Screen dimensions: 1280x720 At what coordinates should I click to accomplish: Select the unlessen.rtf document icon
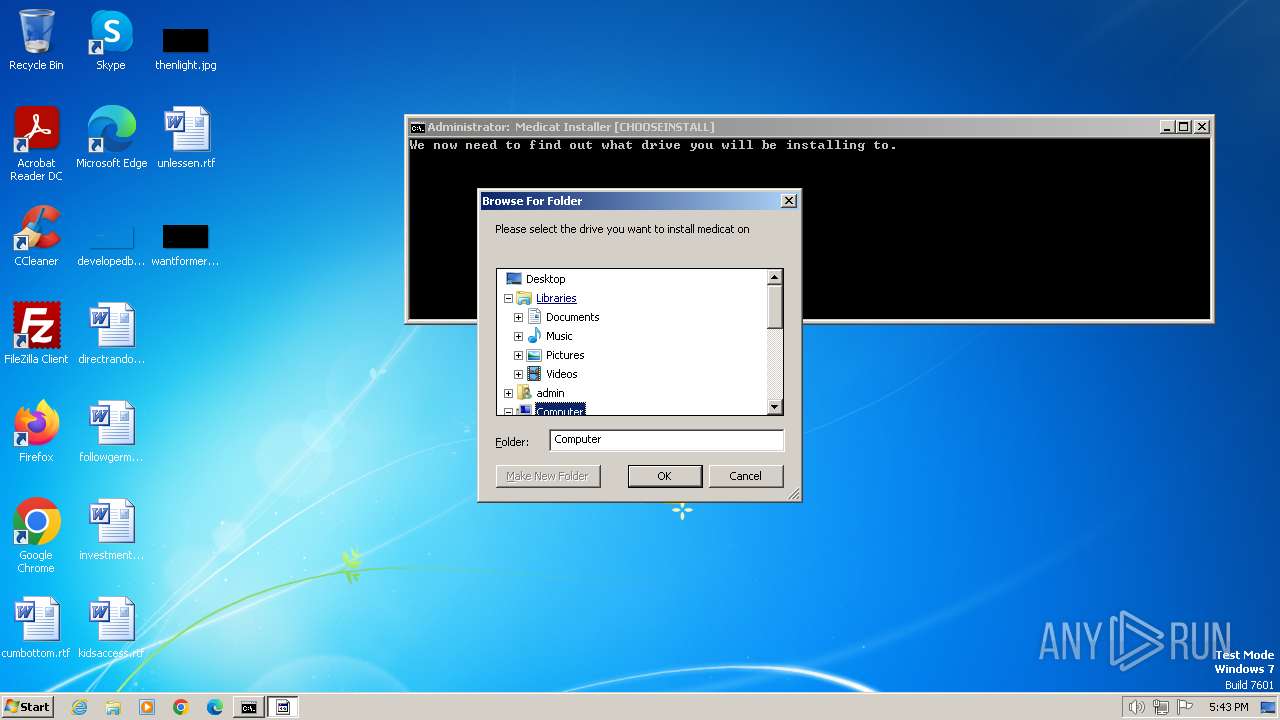(186, 137)
